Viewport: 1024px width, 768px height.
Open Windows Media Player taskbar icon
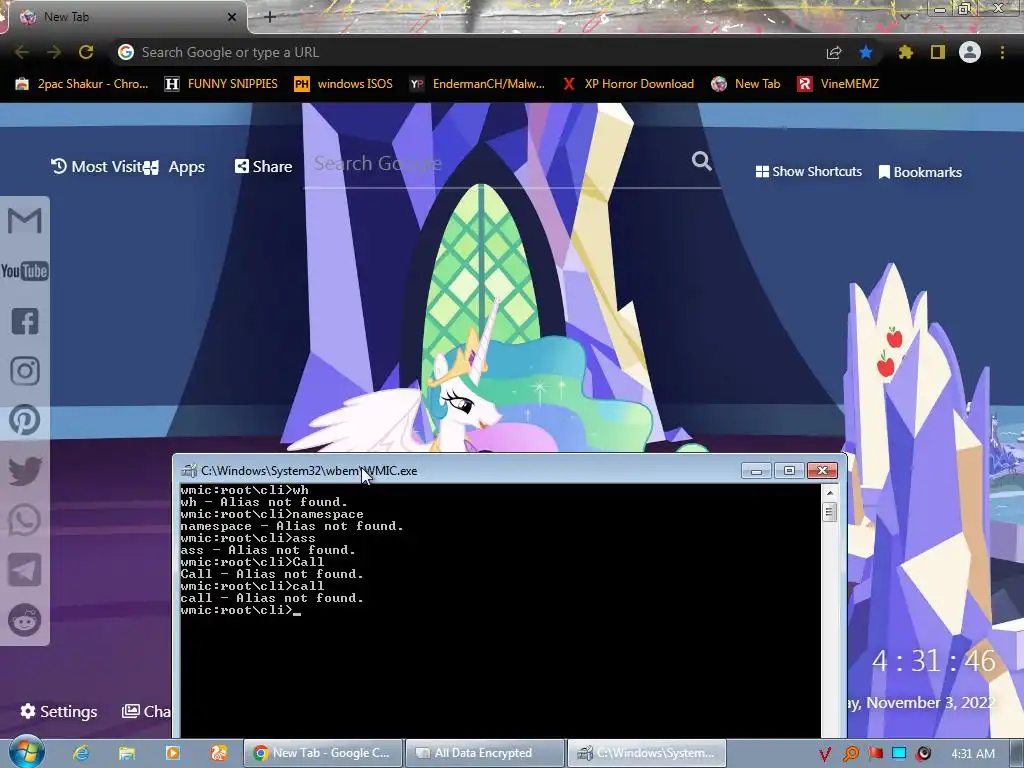[173, 753]
